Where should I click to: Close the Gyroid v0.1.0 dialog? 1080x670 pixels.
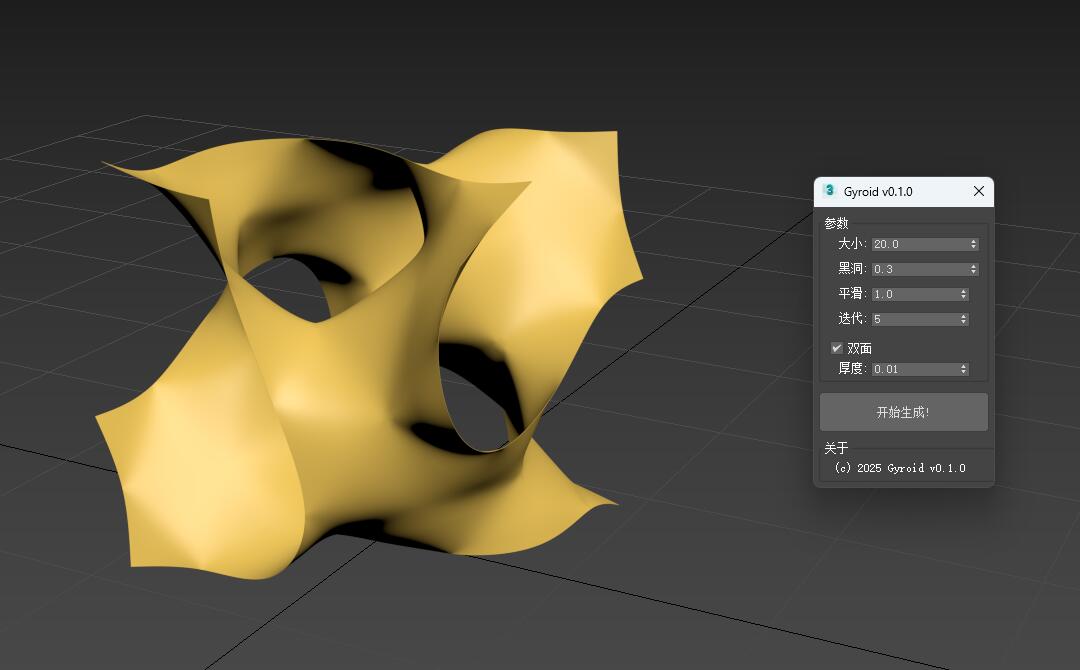[x=979, y=191]
